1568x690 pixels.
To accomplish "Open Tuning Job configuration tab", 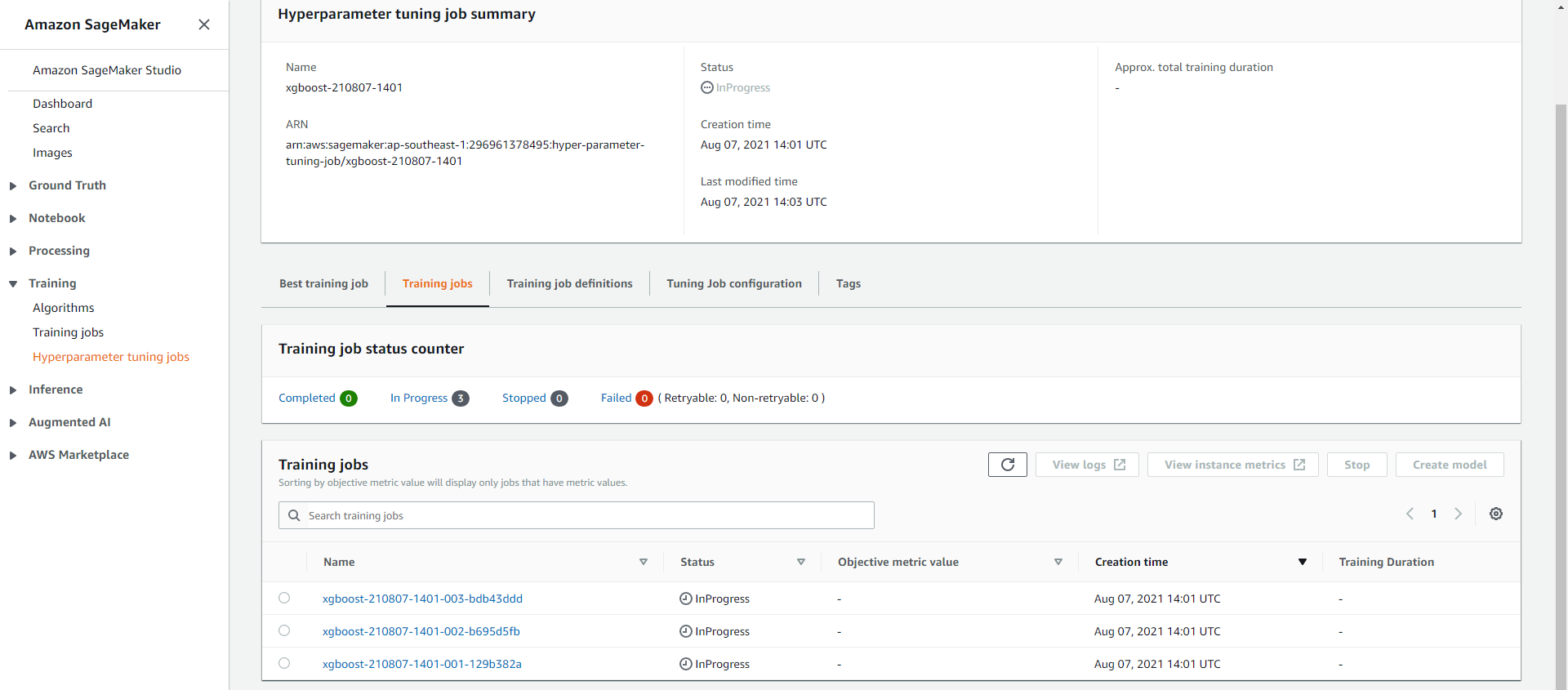I will click(x=734, y=283).
